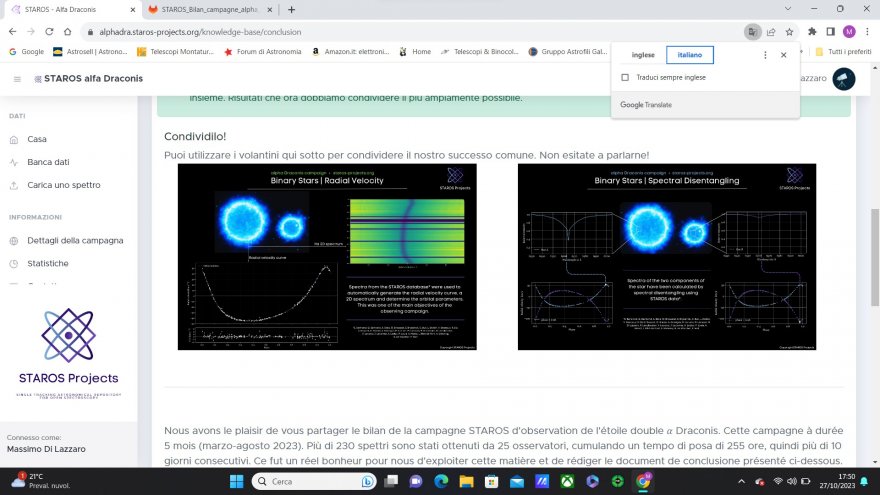Switch translation to inglese tab
This screenshot has width=880, height=495.
[642, 55]
